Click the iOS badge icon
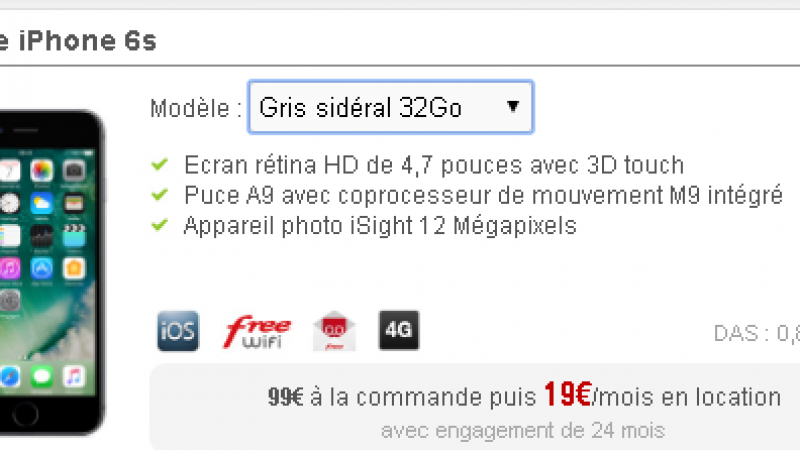The height and width of the screenshot is (450, 800). pos(178,331)
